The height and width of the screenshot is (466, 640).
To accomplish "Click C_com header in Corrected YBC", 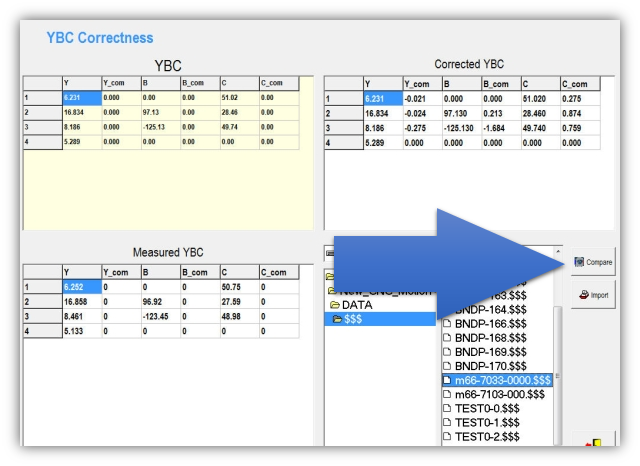I will coord(580,85).
